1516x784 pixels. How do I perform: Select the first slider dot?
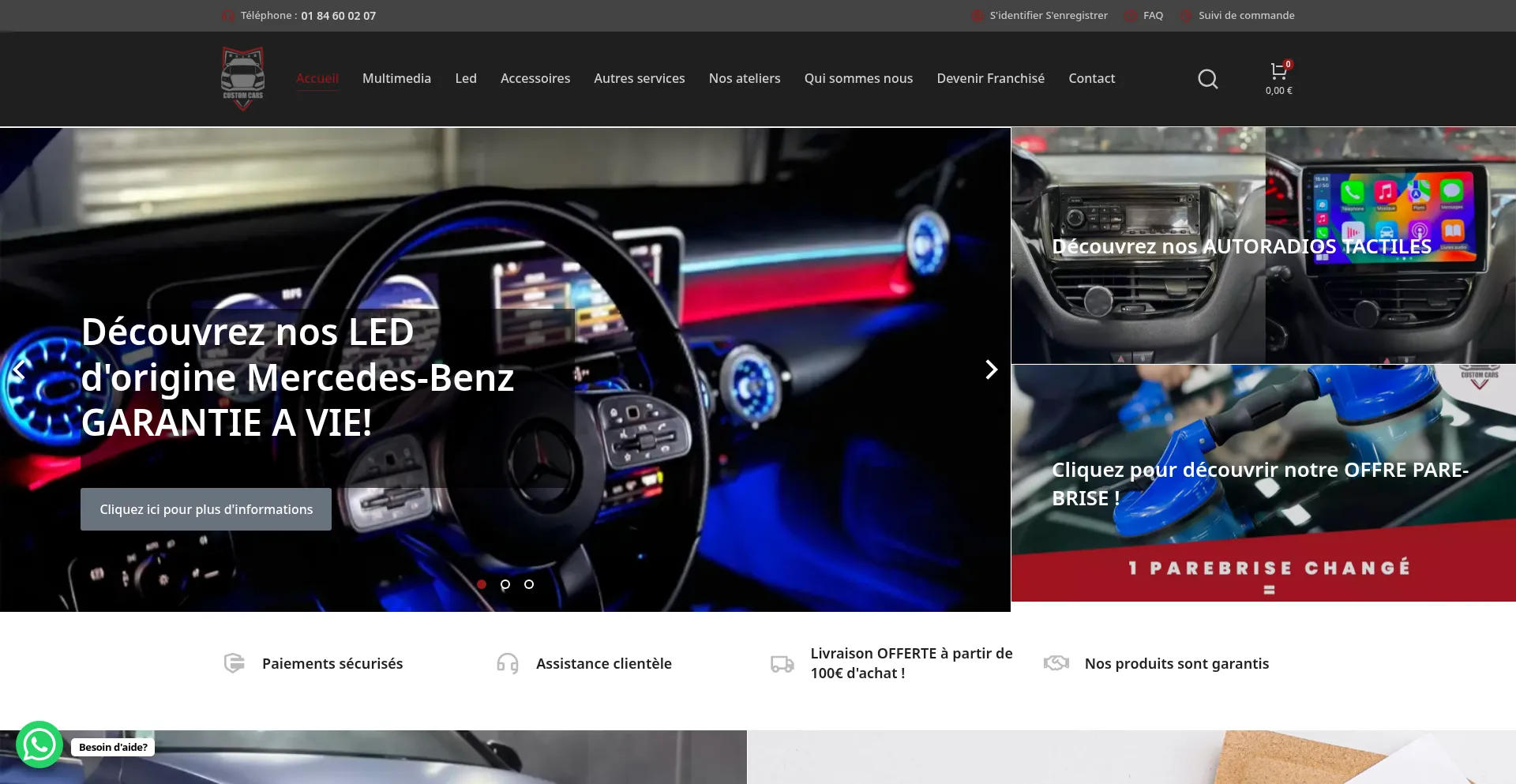tap(482, 584)
